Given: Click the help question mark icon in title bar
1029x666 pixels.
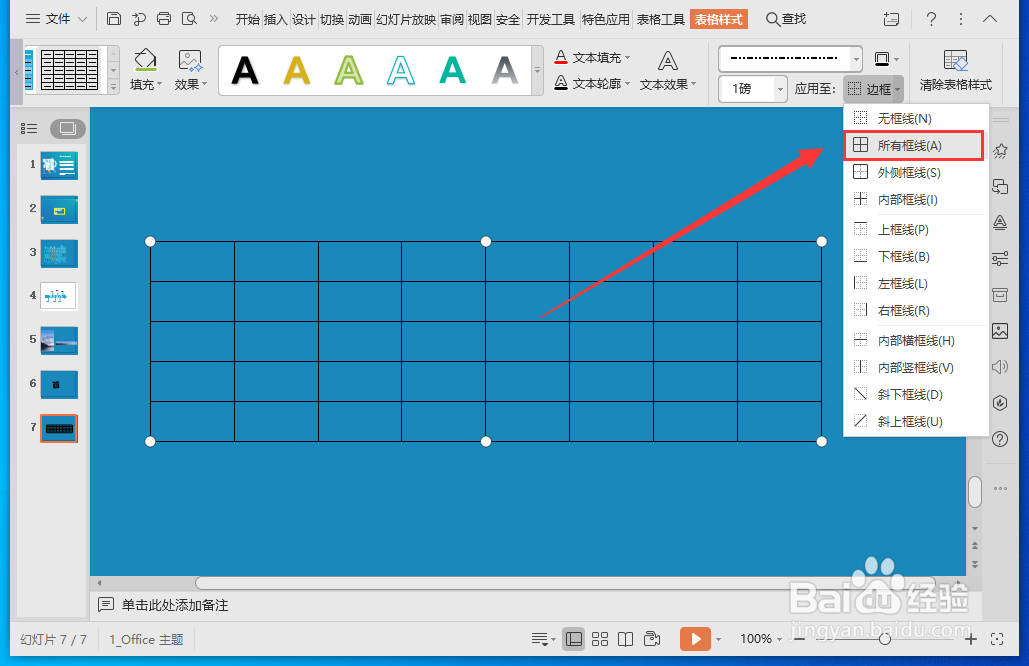Looking at the screenshot, I should (x=931, y=19).
